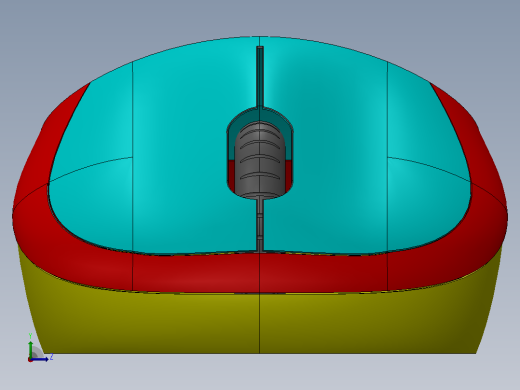The width and height of the screenshot is (520, 390).
Task: Click the empty gray background above the model
Action: click(260, 17)
